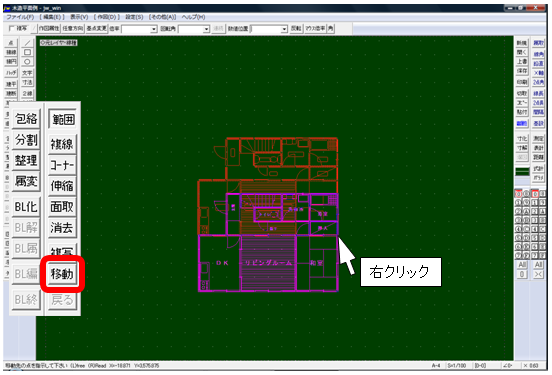Select the 移動 (move) tool
The image size is (552, 375).
(x=62, y=274)
